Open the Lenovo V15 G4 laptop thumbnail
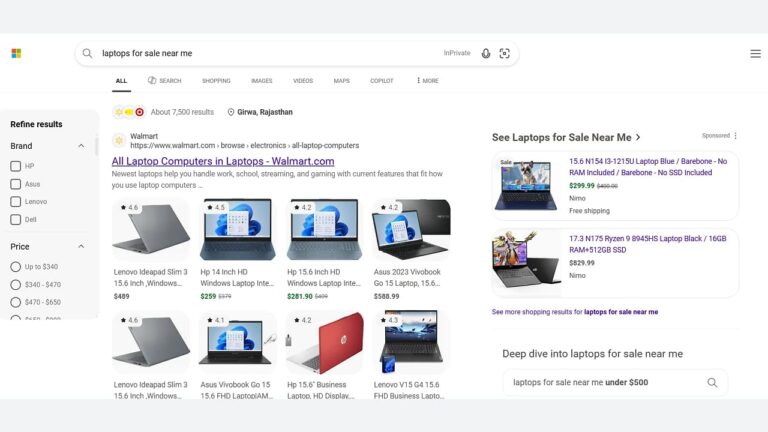The width and height of the screenshot is (768, 432). 411,342
